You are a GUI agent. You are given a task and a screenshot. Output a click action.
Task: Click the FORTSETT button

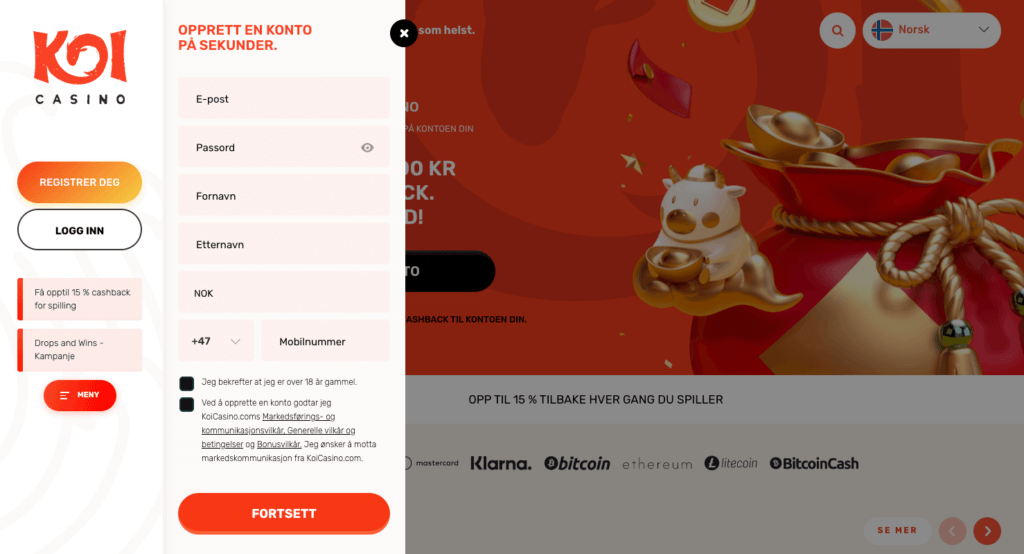284,513
